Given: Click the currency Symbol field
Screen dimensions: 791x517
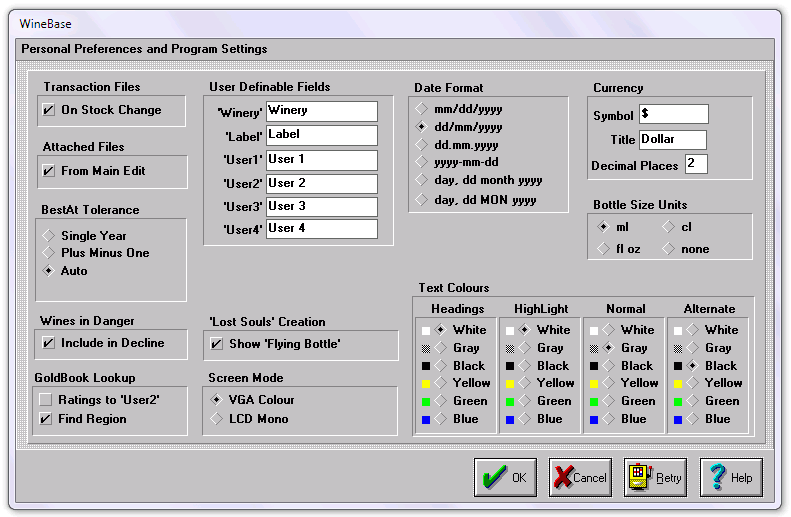Looking at the screenshot, I should pyautogui.click(x=674, y=114).
